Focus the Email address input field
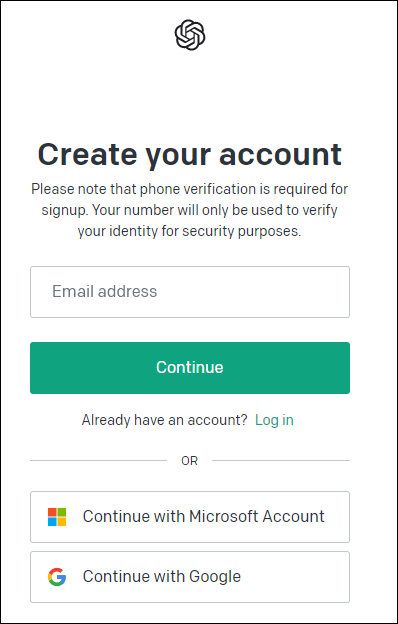 tap(190, 292)
